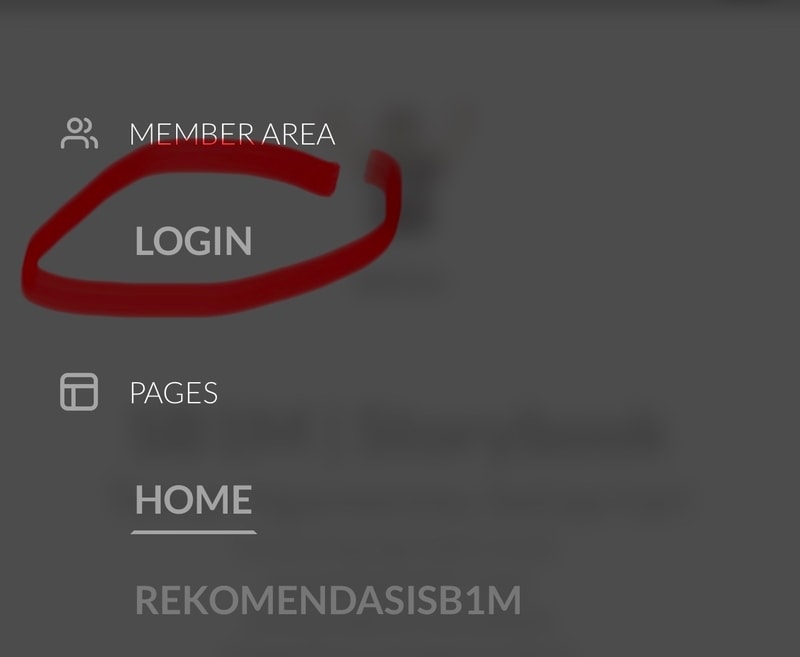Click the Pages layout icon

79,392
